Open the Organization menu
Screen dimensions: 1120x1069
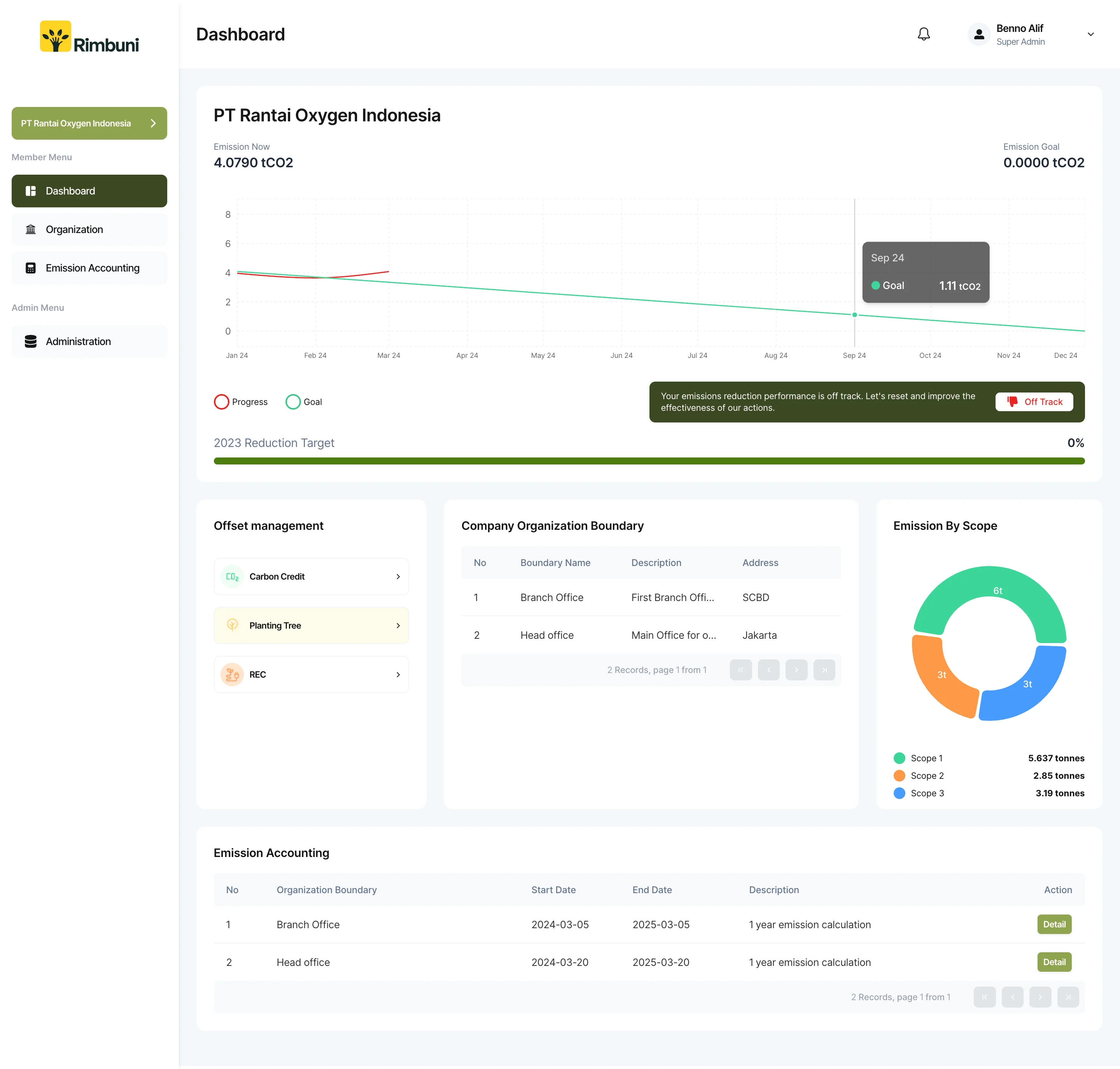(x=89, y=230)
